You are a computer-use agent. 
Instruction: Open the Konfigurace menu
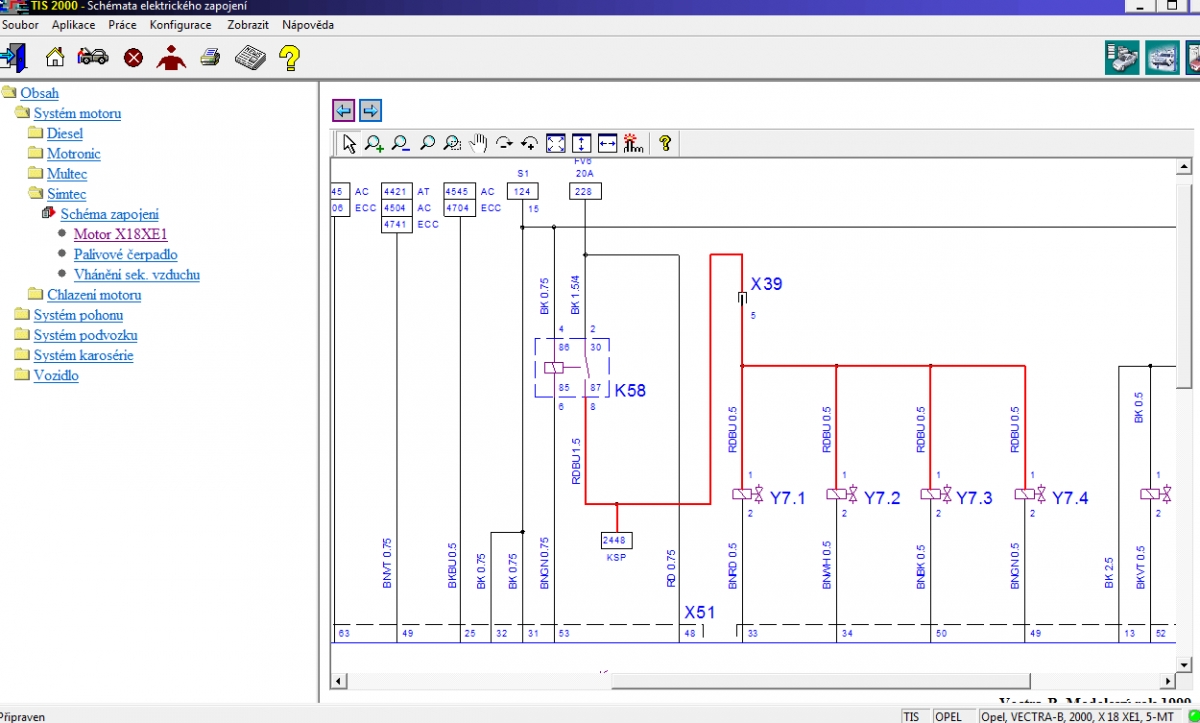[180, 25]
